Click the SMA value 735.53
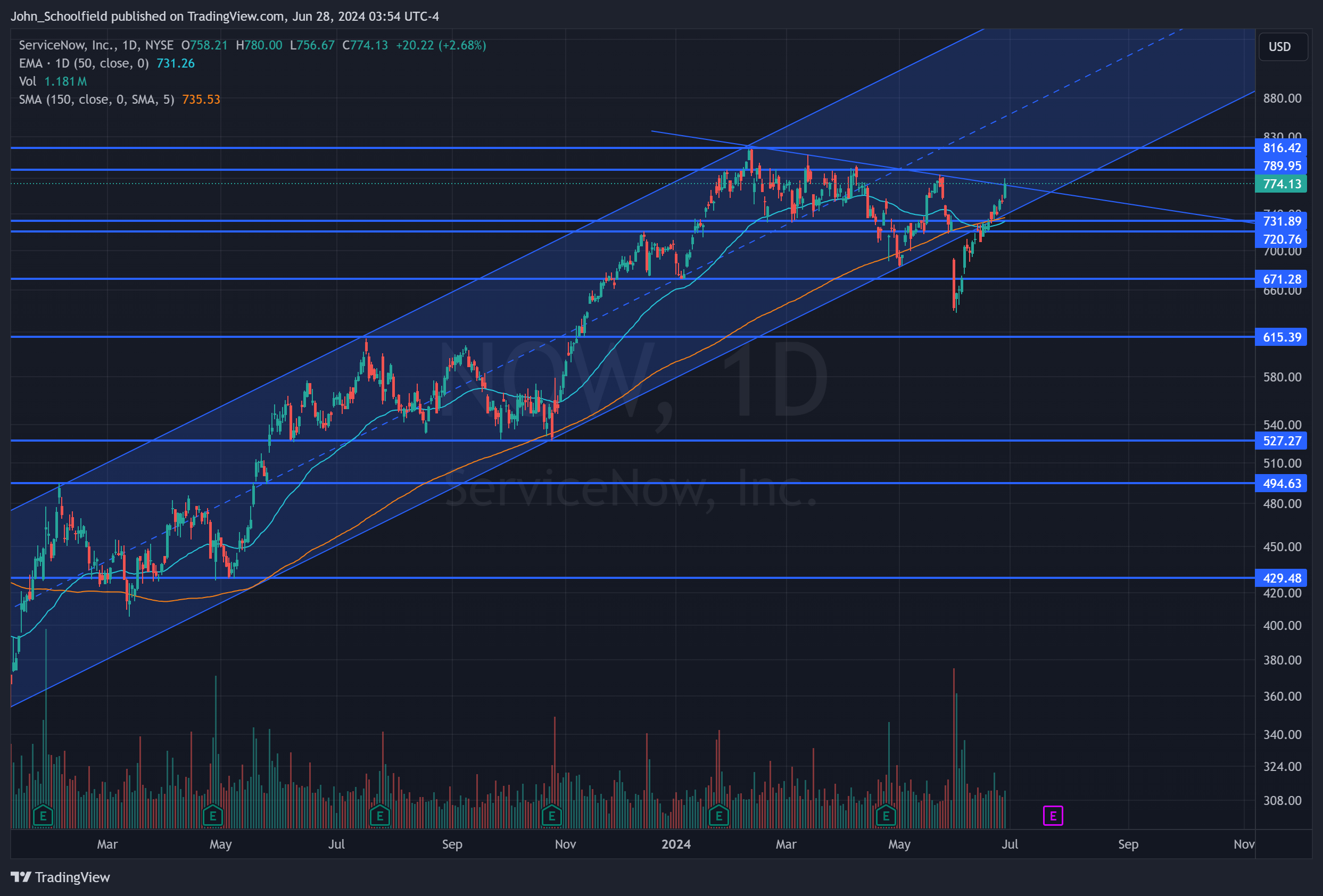Image resolution: width=1323 pixels, height=896 pixels. [x=201, y=99]
